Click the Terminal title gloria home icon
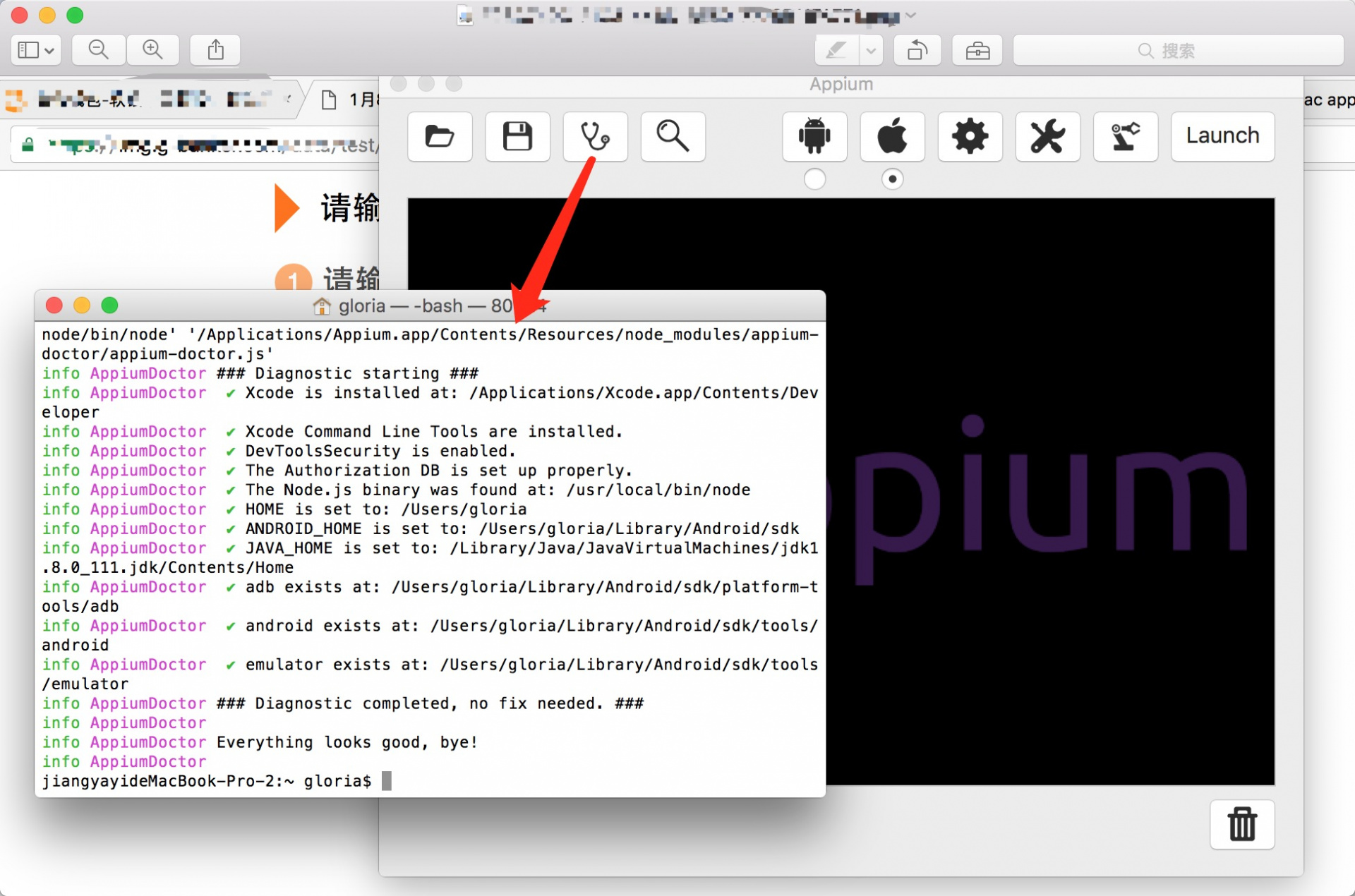 (x=322, y=306)
